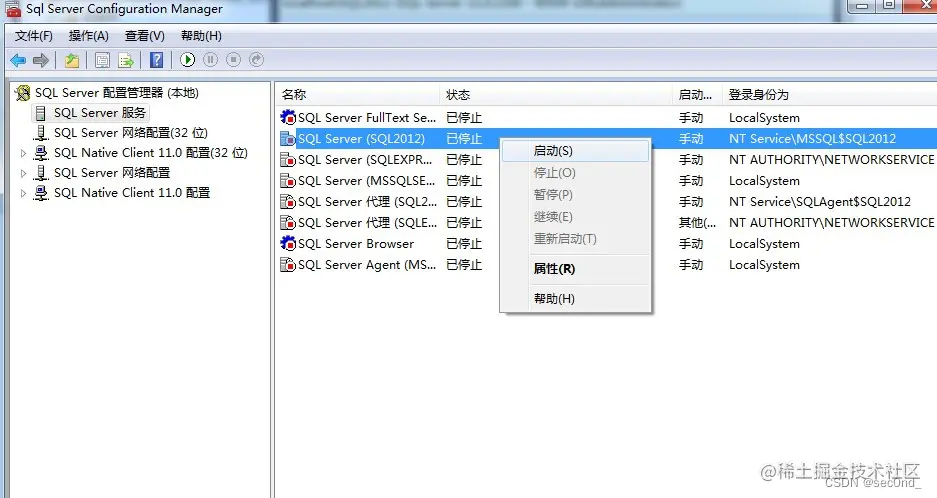Open the 查看(V) menu
This screenshot has width=937, height=498.
coord(145,36)
